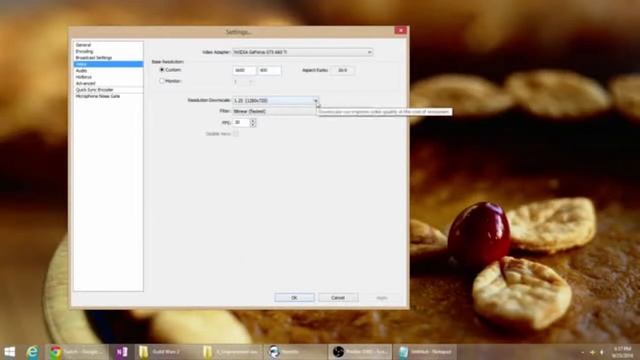Open Hotkeys in the settings list
Image resolution: width=640 pixels, height=360 pixels.
tap(84, 77)
